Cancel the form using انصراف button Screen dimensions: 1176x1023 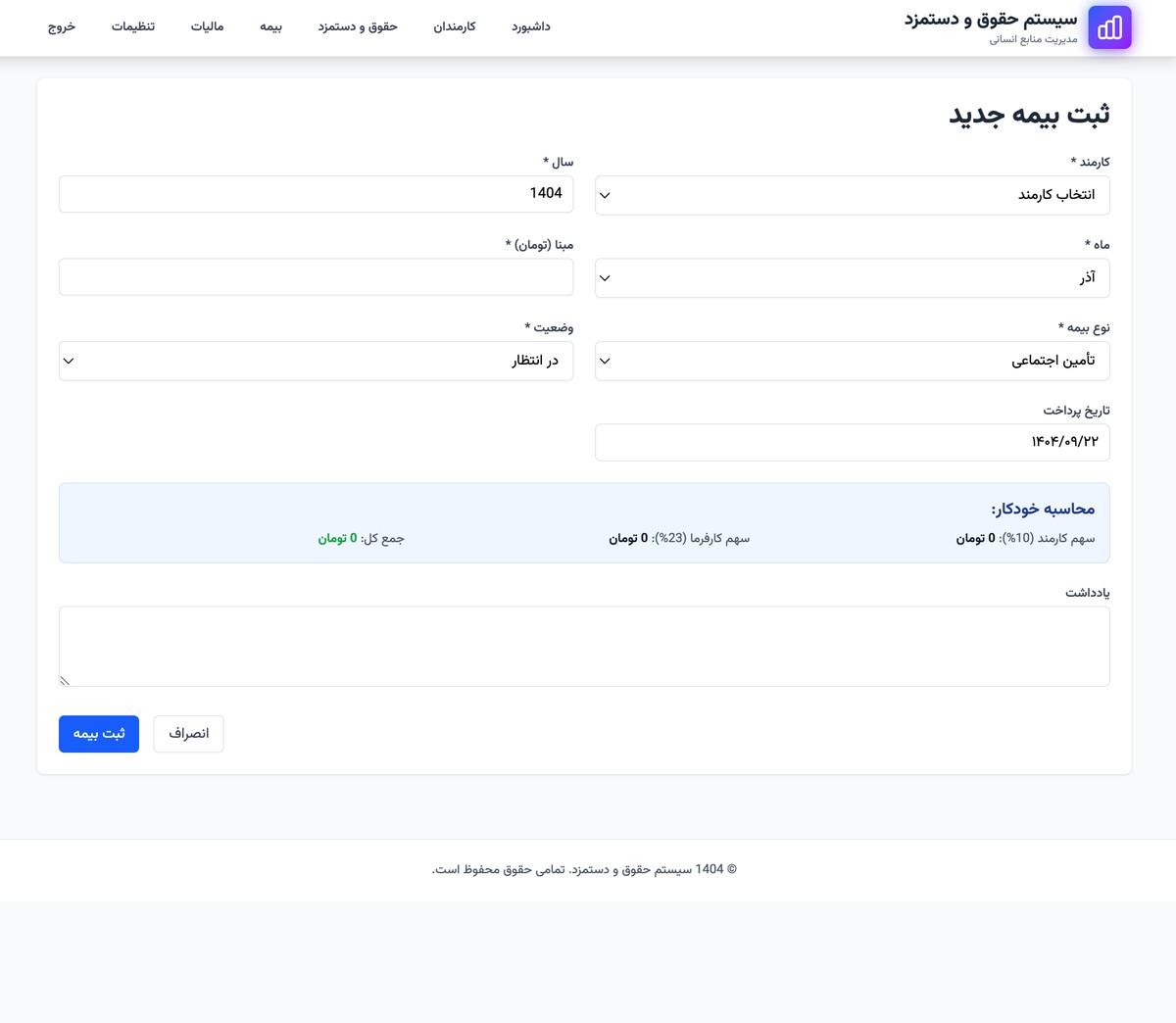(188, 733)
